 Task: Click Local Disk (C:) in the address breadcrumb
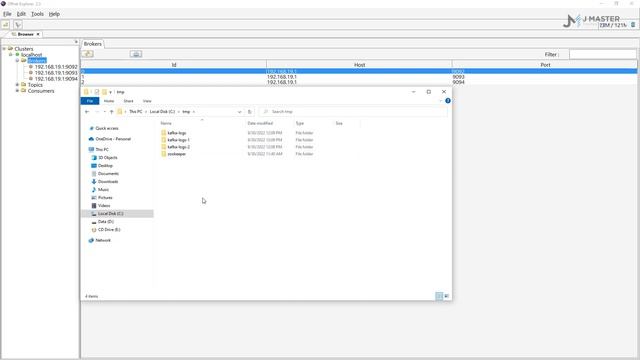tap(162, 111)
